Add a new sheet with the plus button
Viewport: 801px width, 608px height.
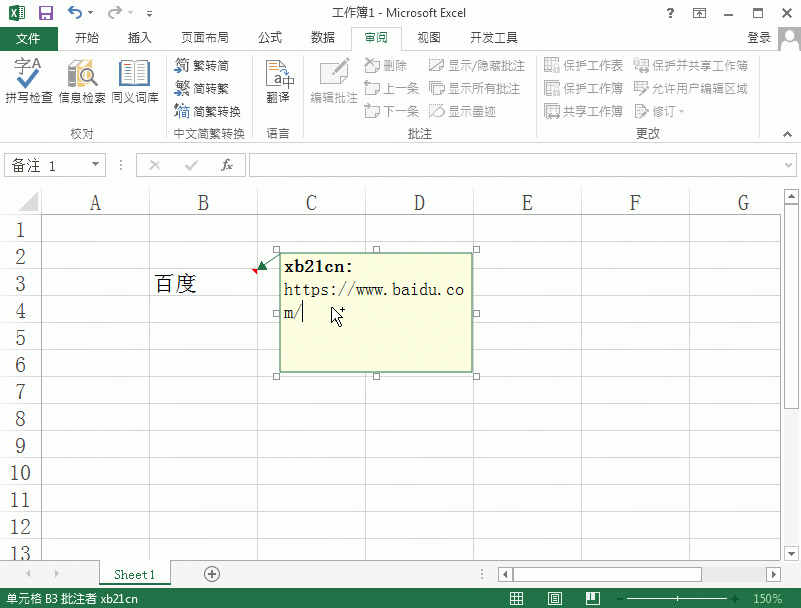pyautogui.click(x=211, y=574)
